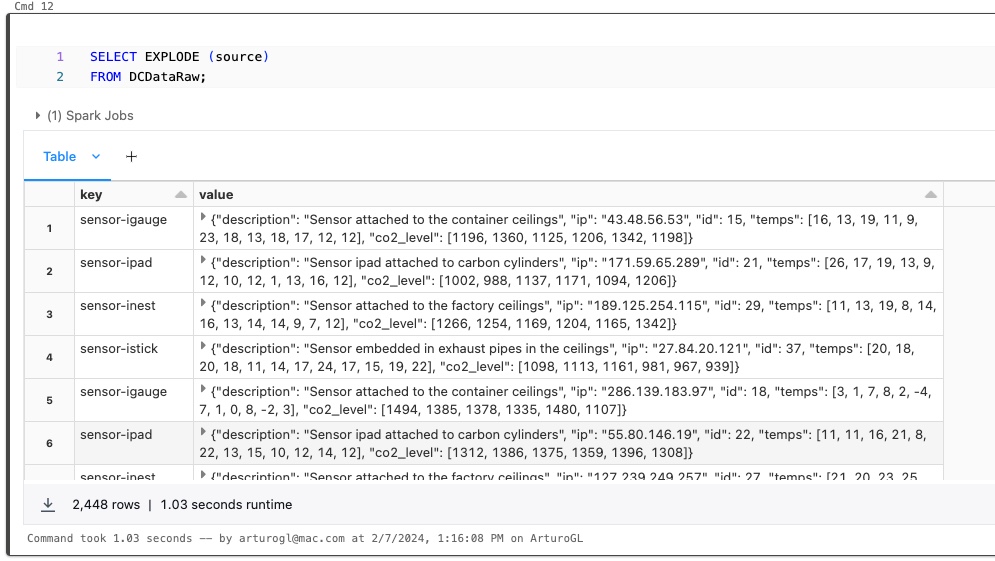Expand the Spark Jobs section
Screen dimensions: 995x561
coord(38,116)
